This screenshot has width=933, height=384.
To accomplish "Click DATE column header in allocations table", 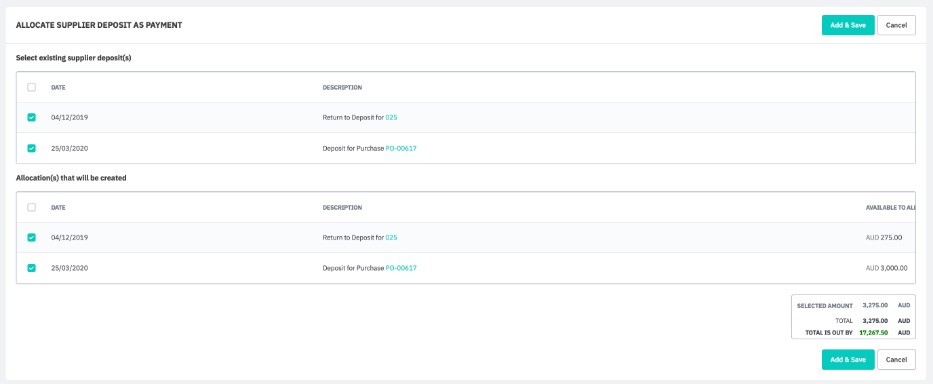I will [x=58, y=208].
